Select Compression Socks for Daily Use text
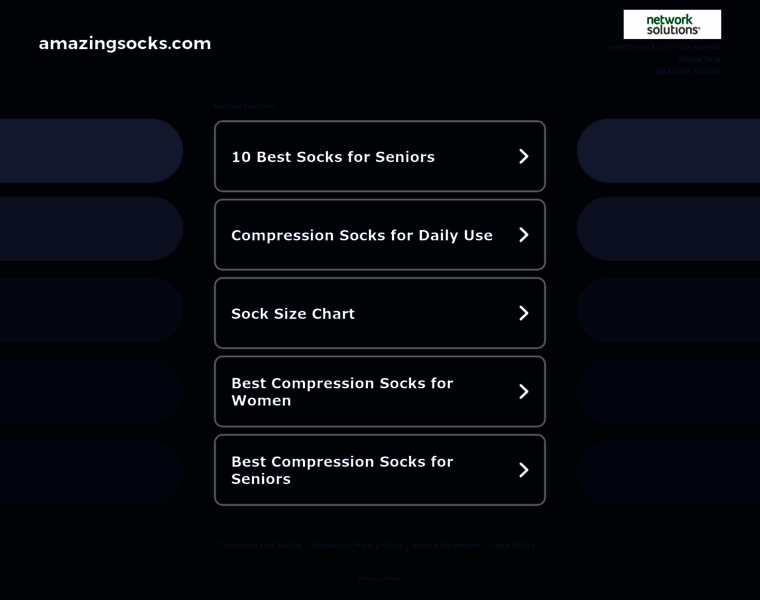This screenshot has height=600, width=760. click(362, 235)
